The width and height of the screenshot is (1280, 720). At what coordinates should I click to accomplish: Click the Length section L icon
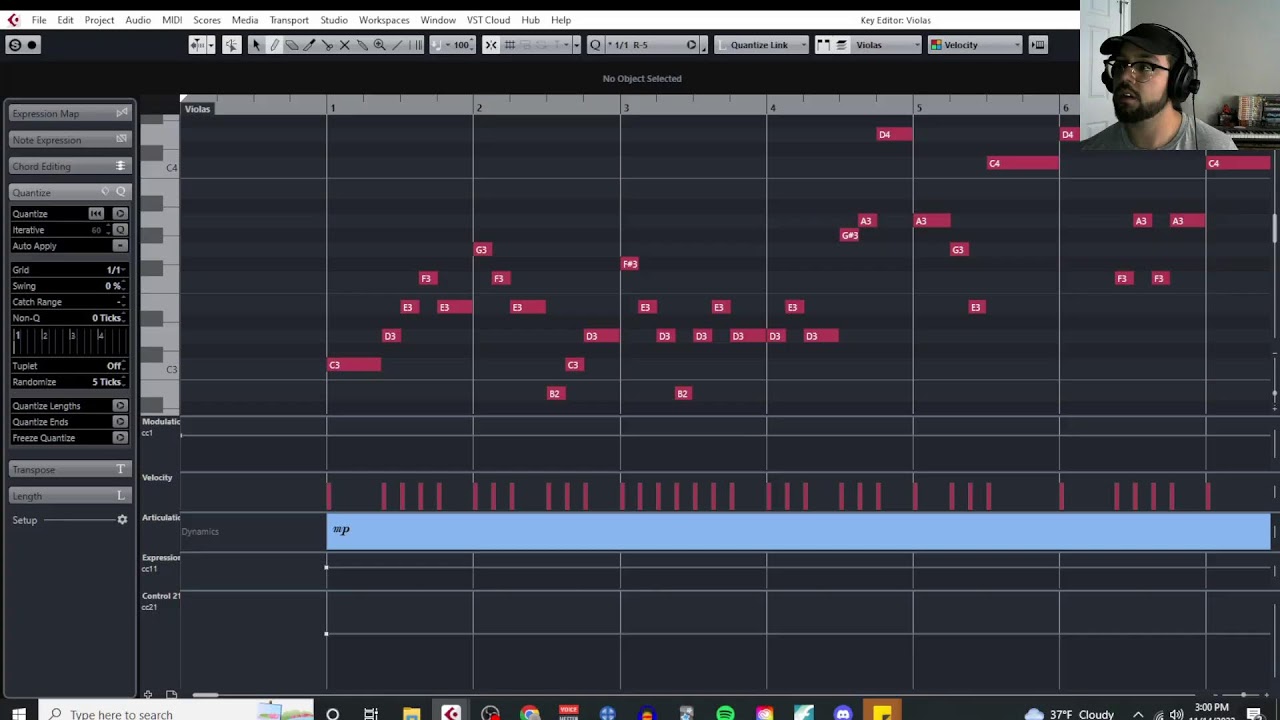pos(121,496)
